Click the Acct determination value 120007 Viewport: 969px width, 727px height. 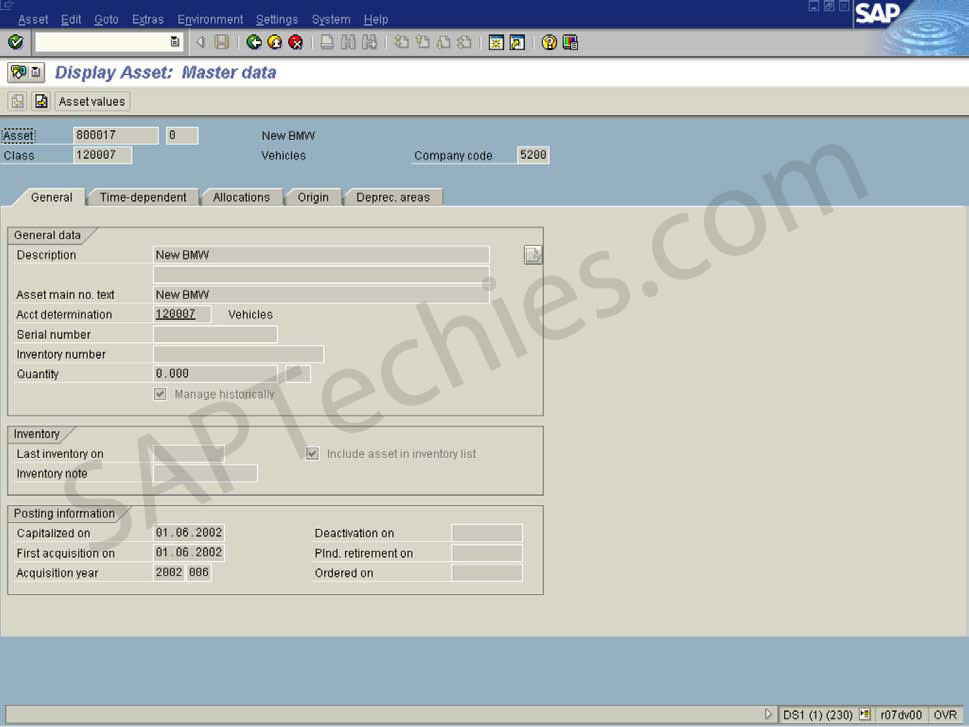click(x=180, y=314)
